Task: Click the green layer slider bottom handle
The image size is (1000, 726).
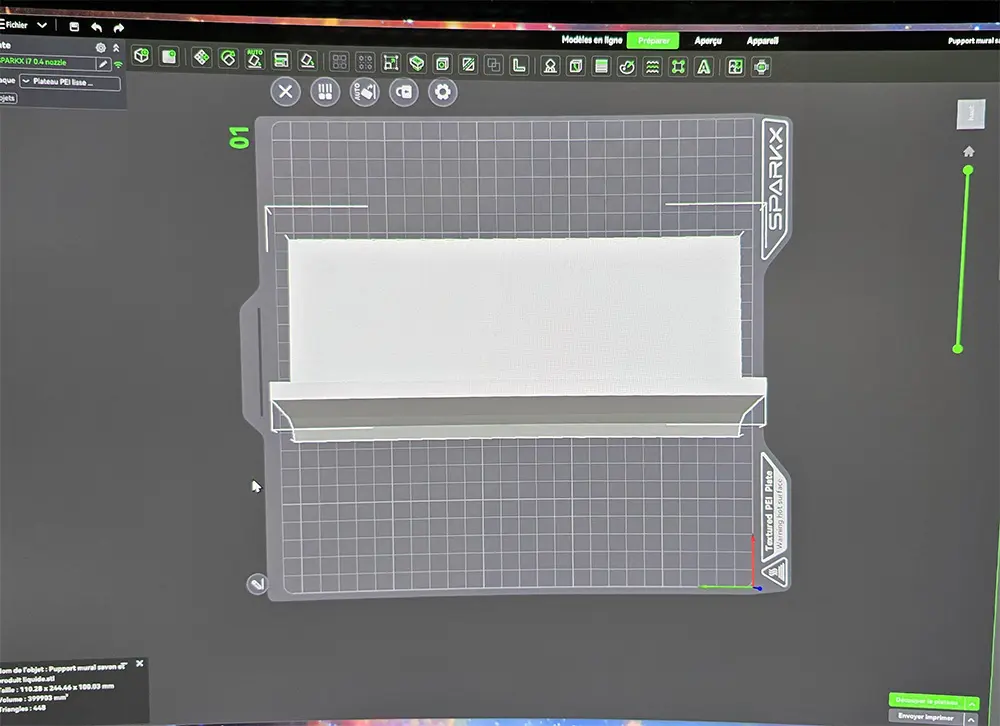Action: coord(957,349)
